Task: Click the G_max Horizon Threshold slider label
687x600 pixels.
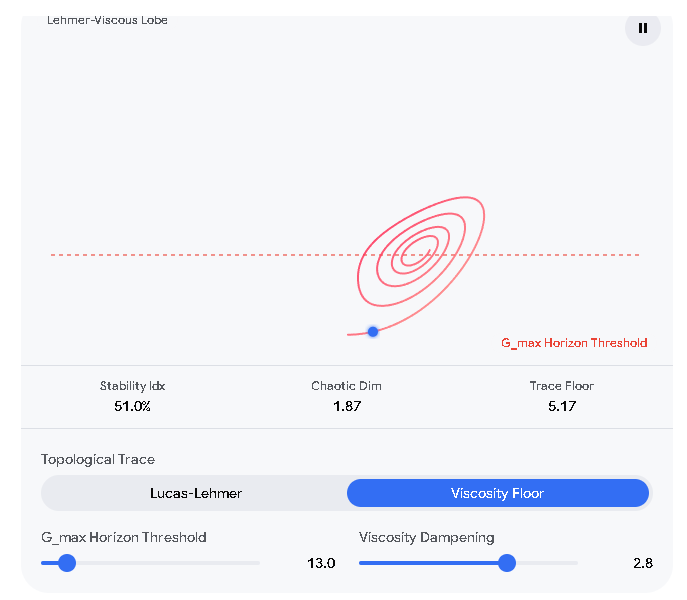Action: (x=124, y=537)
